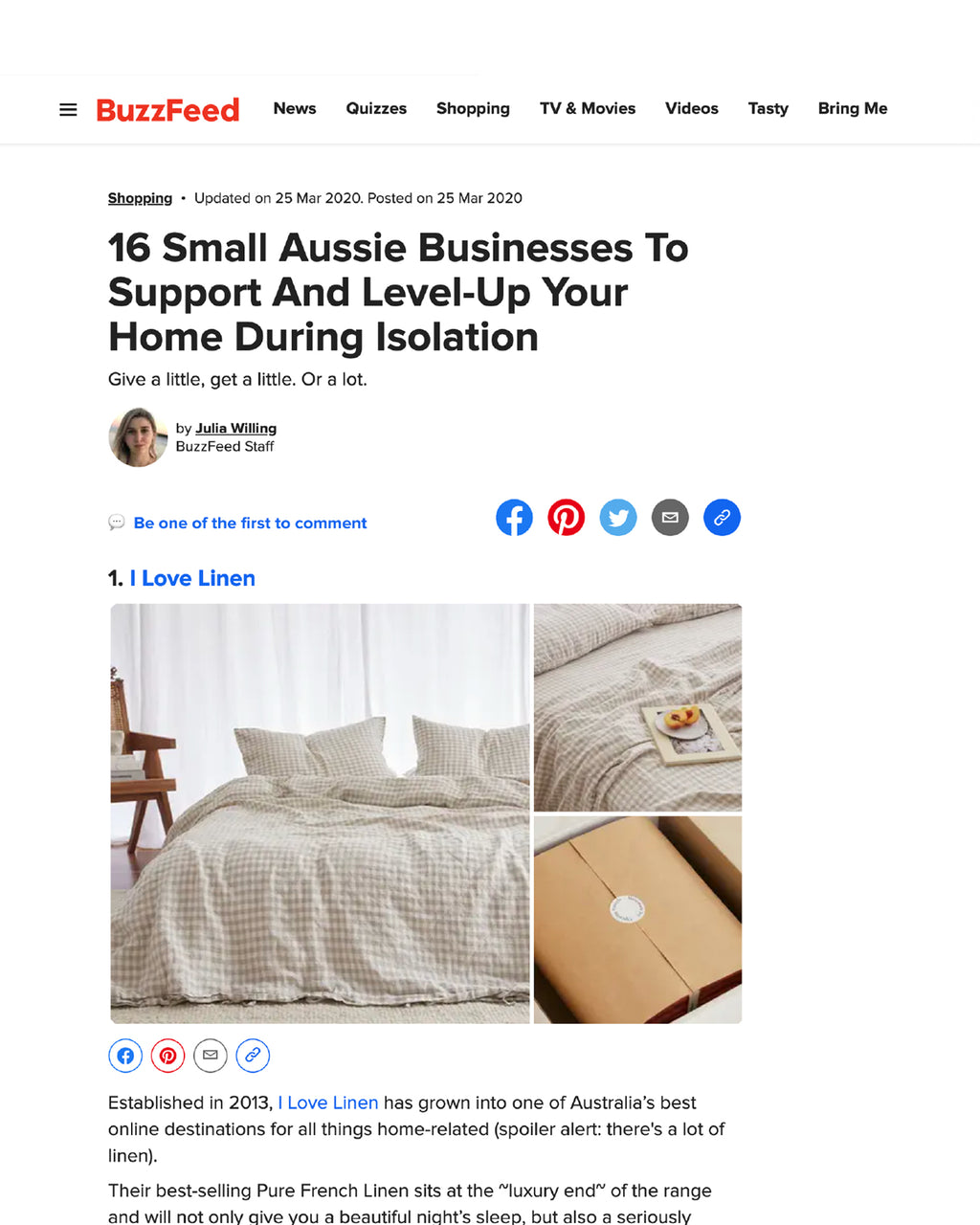Copy article link blue circle icon
Screen dimensions: 980x1225
[722, 518]
